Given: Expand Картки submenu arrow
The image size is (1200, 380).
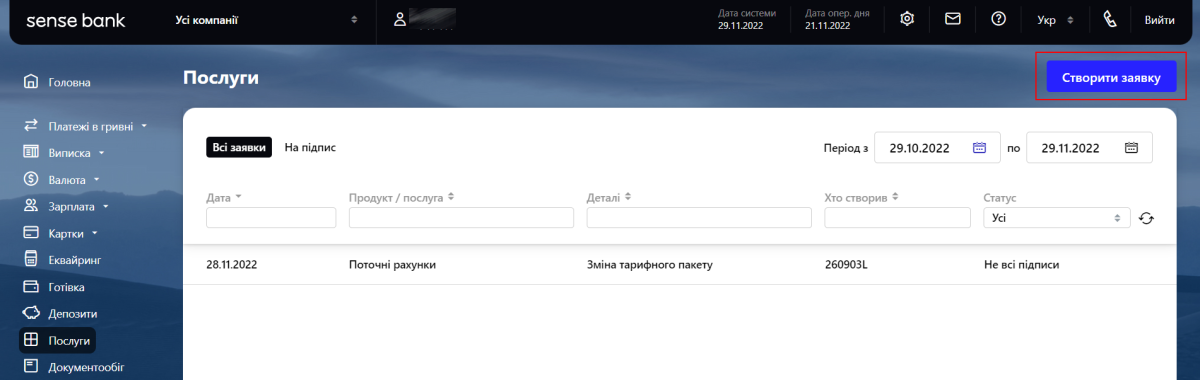Looking at the screenshot, I should pyautogui.click(x=94, y=234).
